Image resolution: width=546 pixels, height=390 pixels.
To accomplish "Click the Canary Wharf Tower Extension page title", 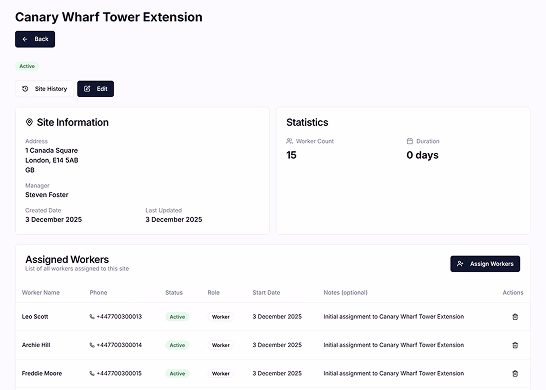I will coord(109,17).
